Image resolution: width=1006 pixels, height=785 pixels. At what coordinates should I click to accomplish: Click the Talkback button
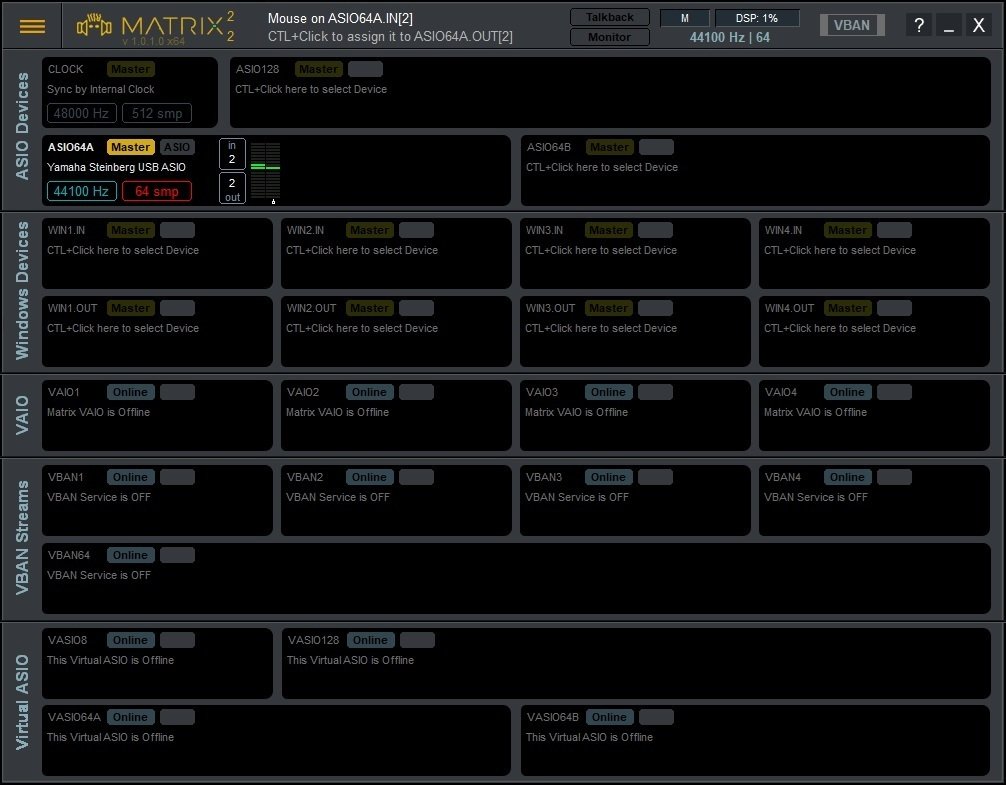coord(610,17)
